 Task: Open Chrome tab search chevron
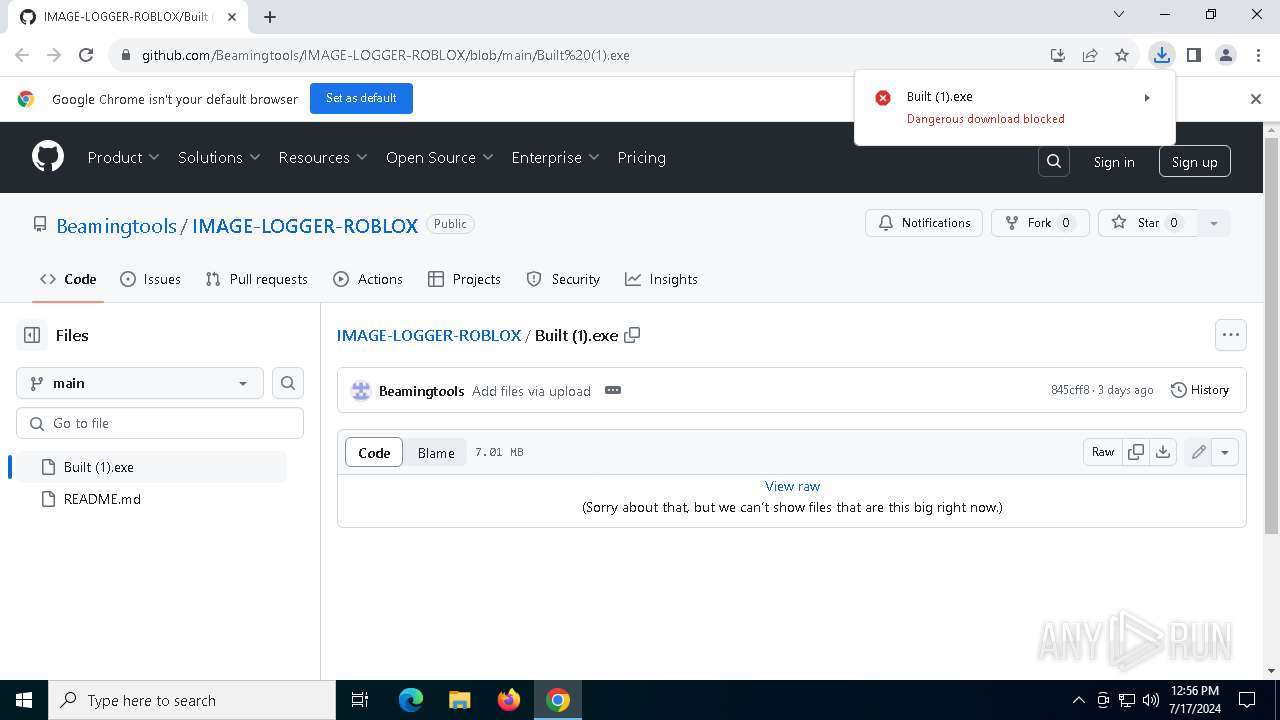pos(1119,15)
